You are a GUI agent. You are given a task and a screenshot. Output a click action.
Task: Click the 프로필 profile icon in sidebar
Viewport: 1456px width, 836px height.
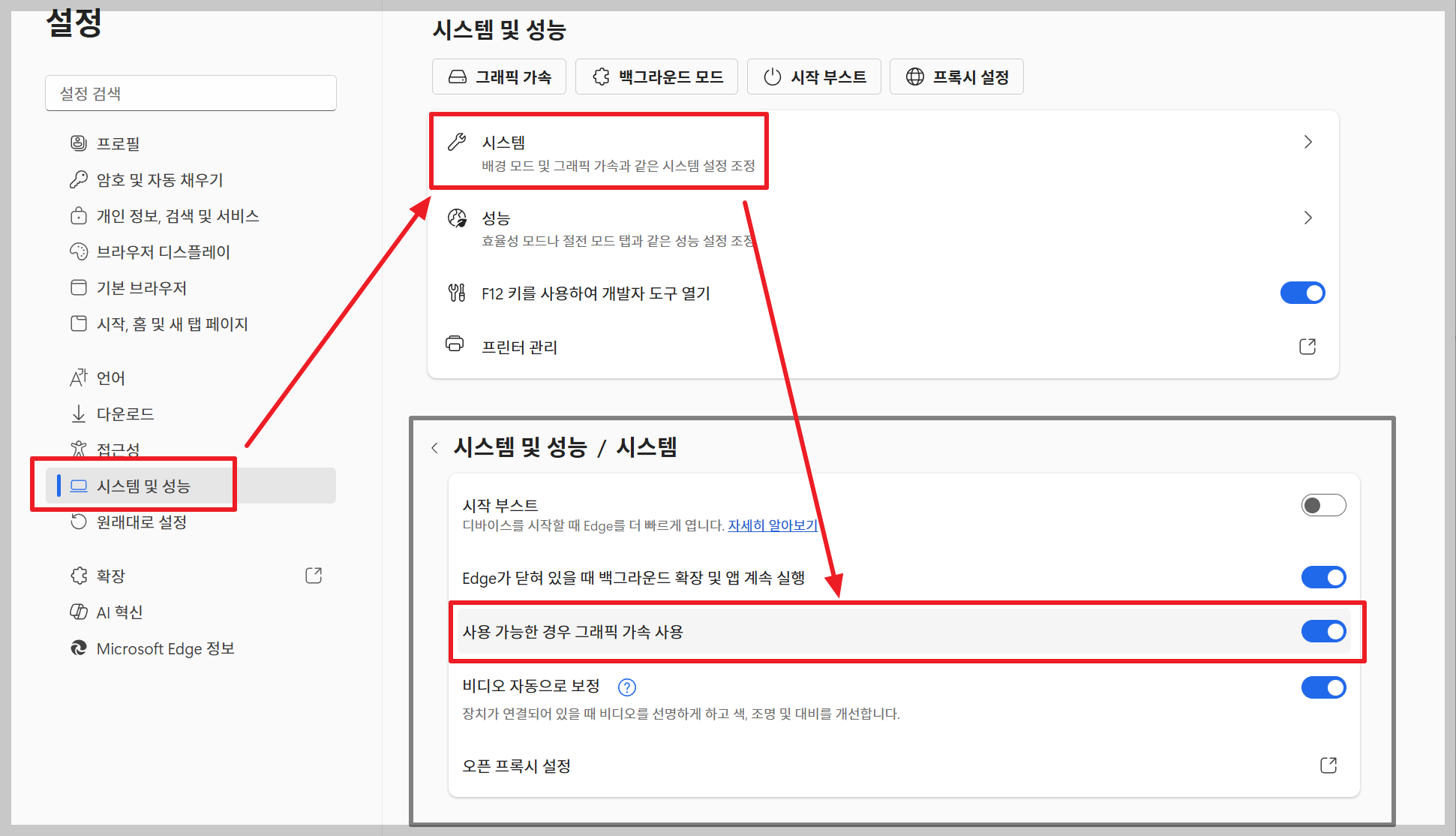pyautogui.click(x=78, y=143)
